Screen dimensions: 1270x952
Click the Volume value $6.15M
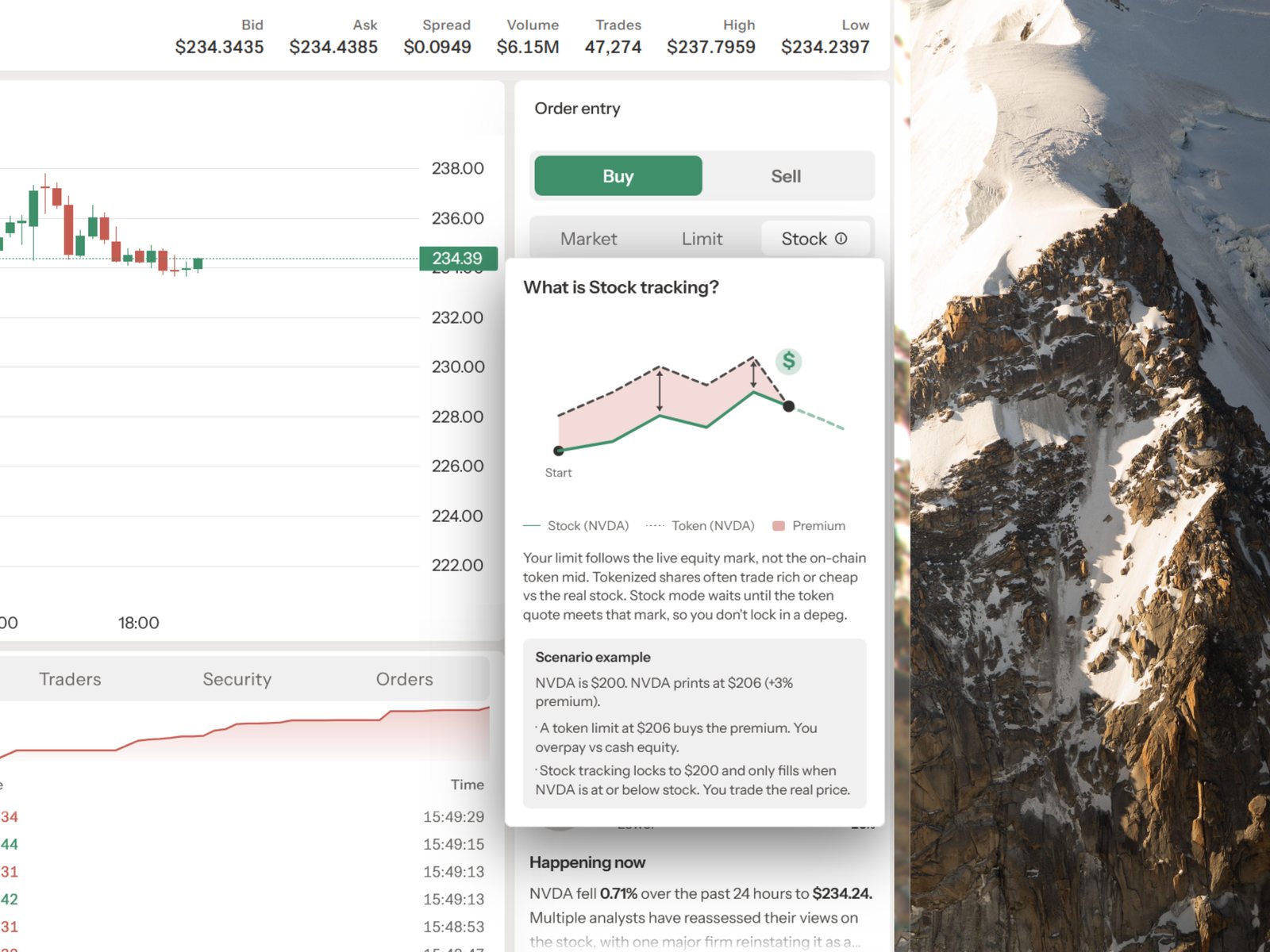tap(528, 47)
